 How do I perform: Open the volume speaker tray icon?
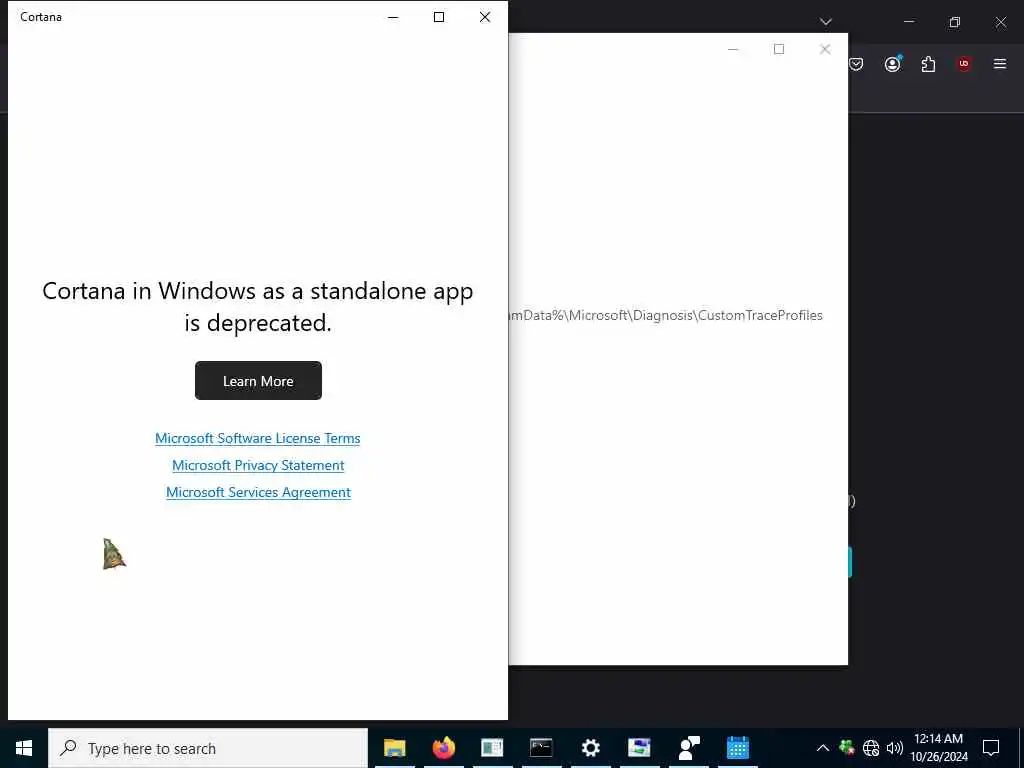click(895, 748)
